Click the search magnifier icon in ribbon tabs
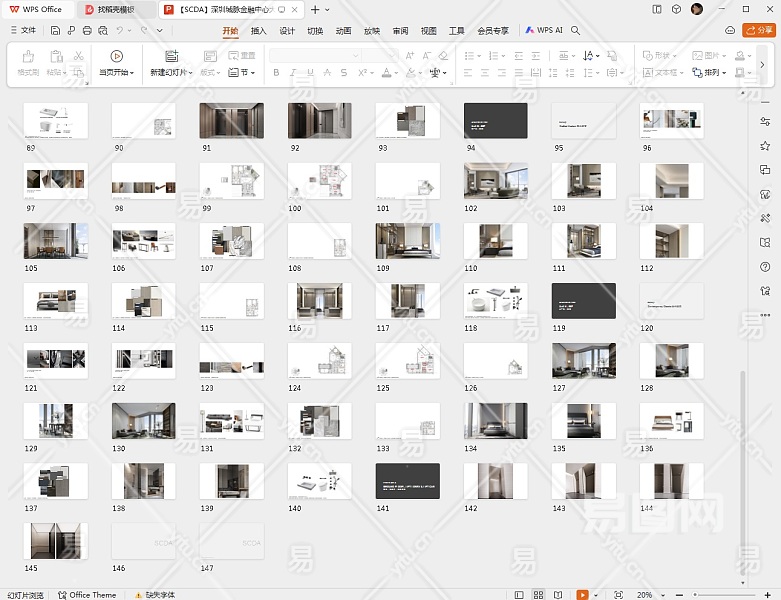This screenshot has height=600, width=781. tap(576, 31)
